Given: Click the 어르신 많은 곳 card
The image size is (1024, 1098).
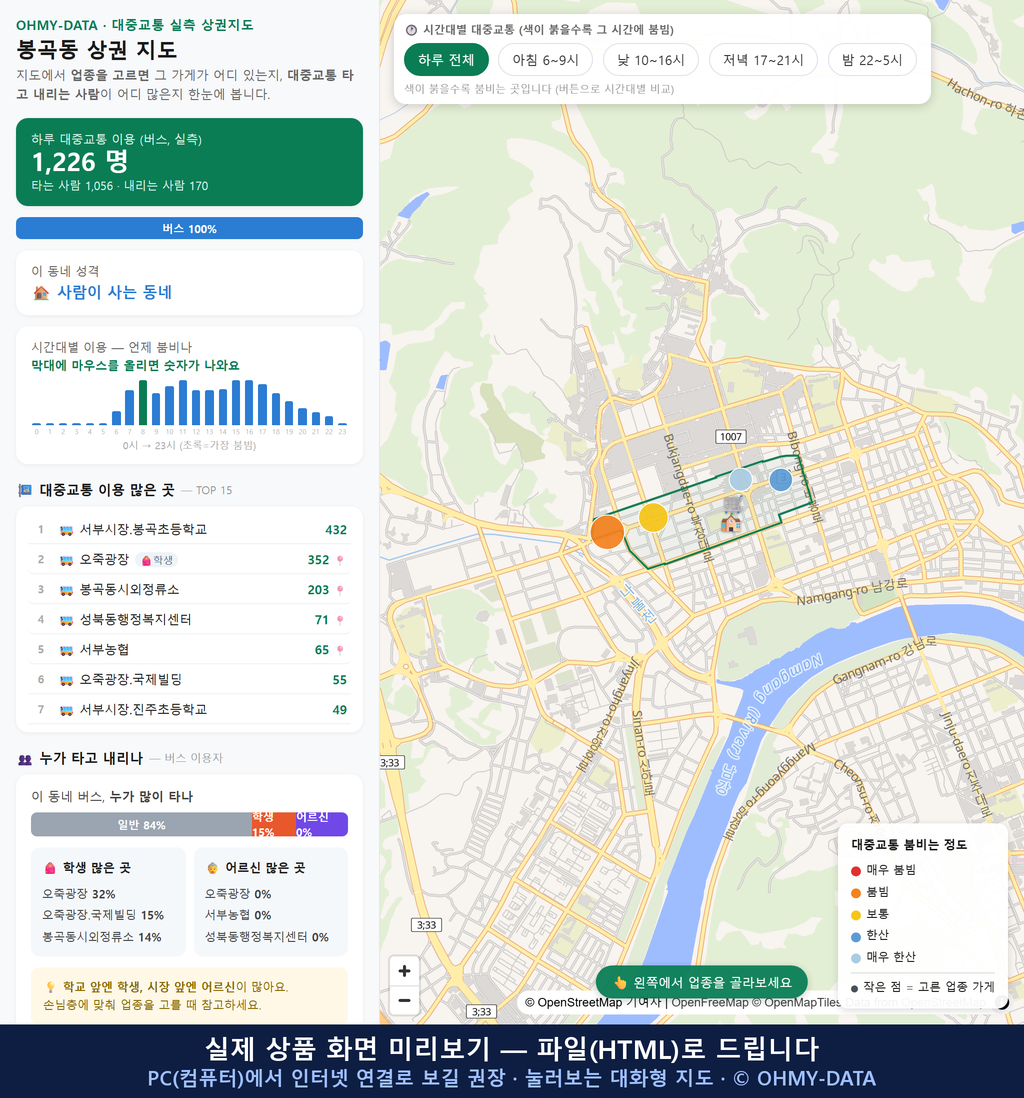Looking at the screenshot, I should (x=271, y=902).
